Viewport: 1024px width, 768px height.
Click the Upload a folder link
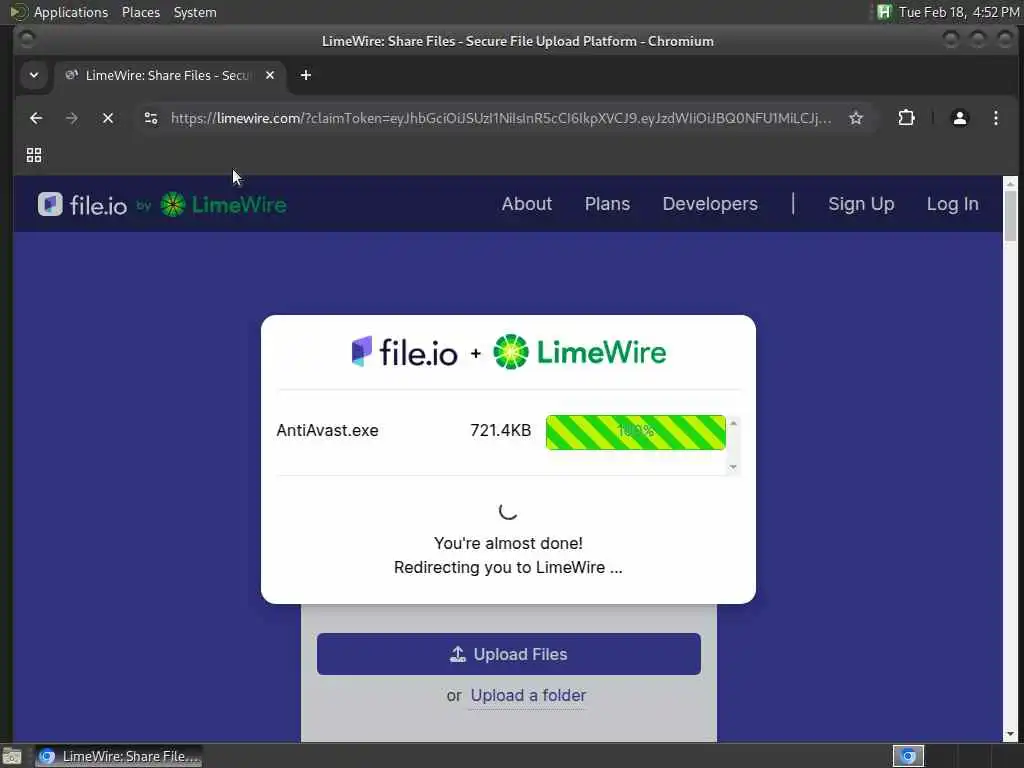click(528, 696)
